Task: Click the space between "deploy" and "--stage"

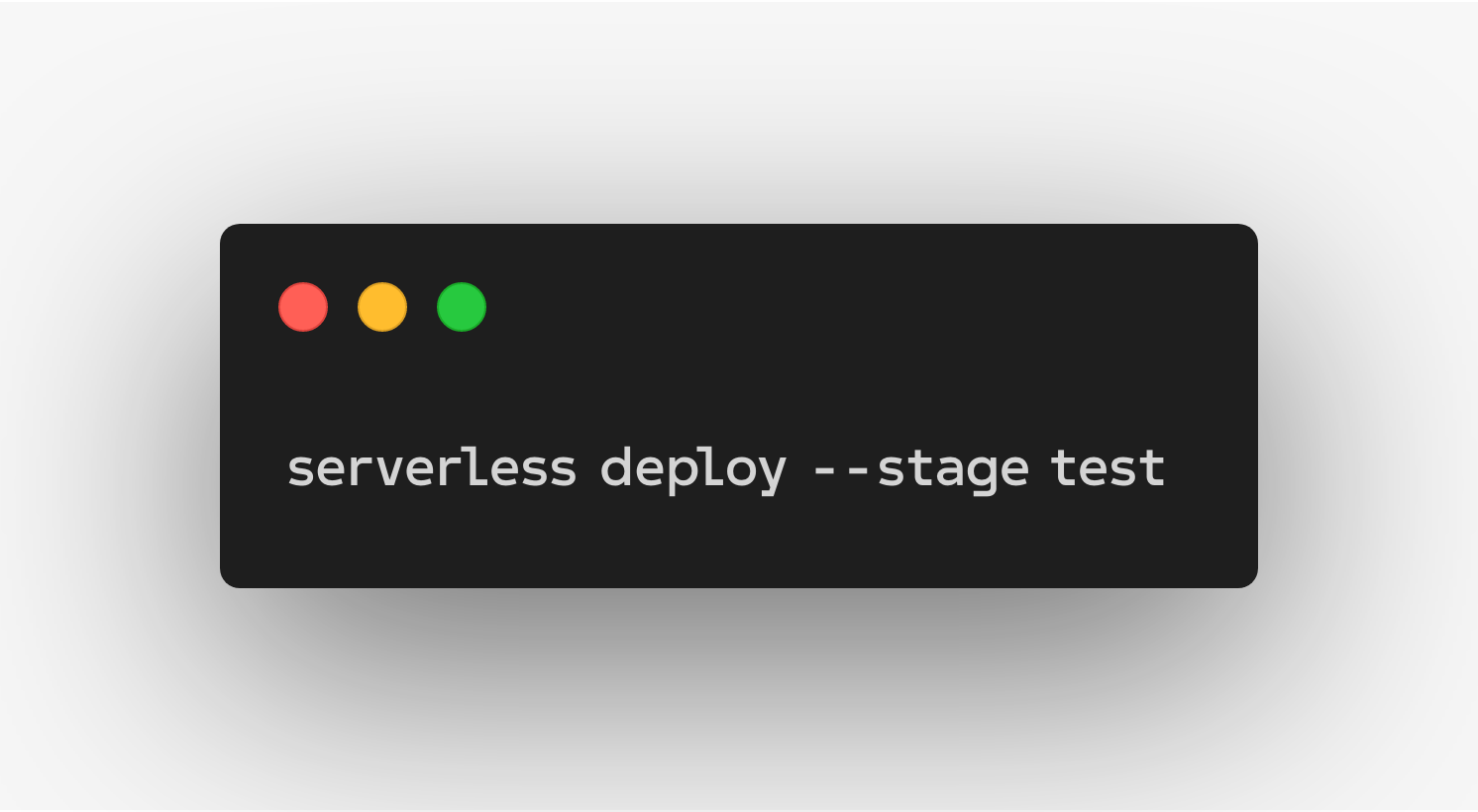Action: [799, 468]
